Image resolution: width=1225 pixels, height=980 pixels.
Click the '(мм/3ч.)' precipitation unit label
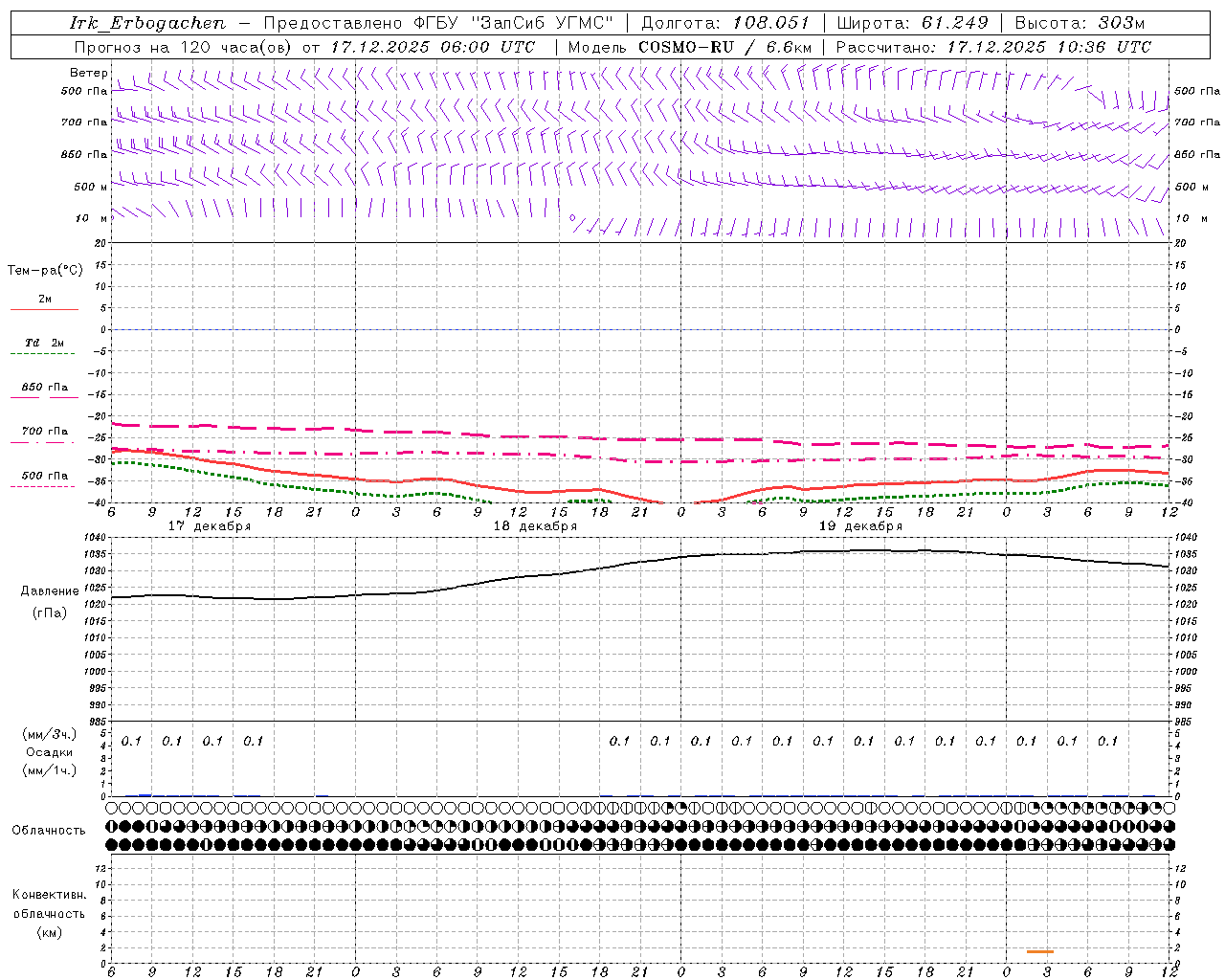pos(50,734)
